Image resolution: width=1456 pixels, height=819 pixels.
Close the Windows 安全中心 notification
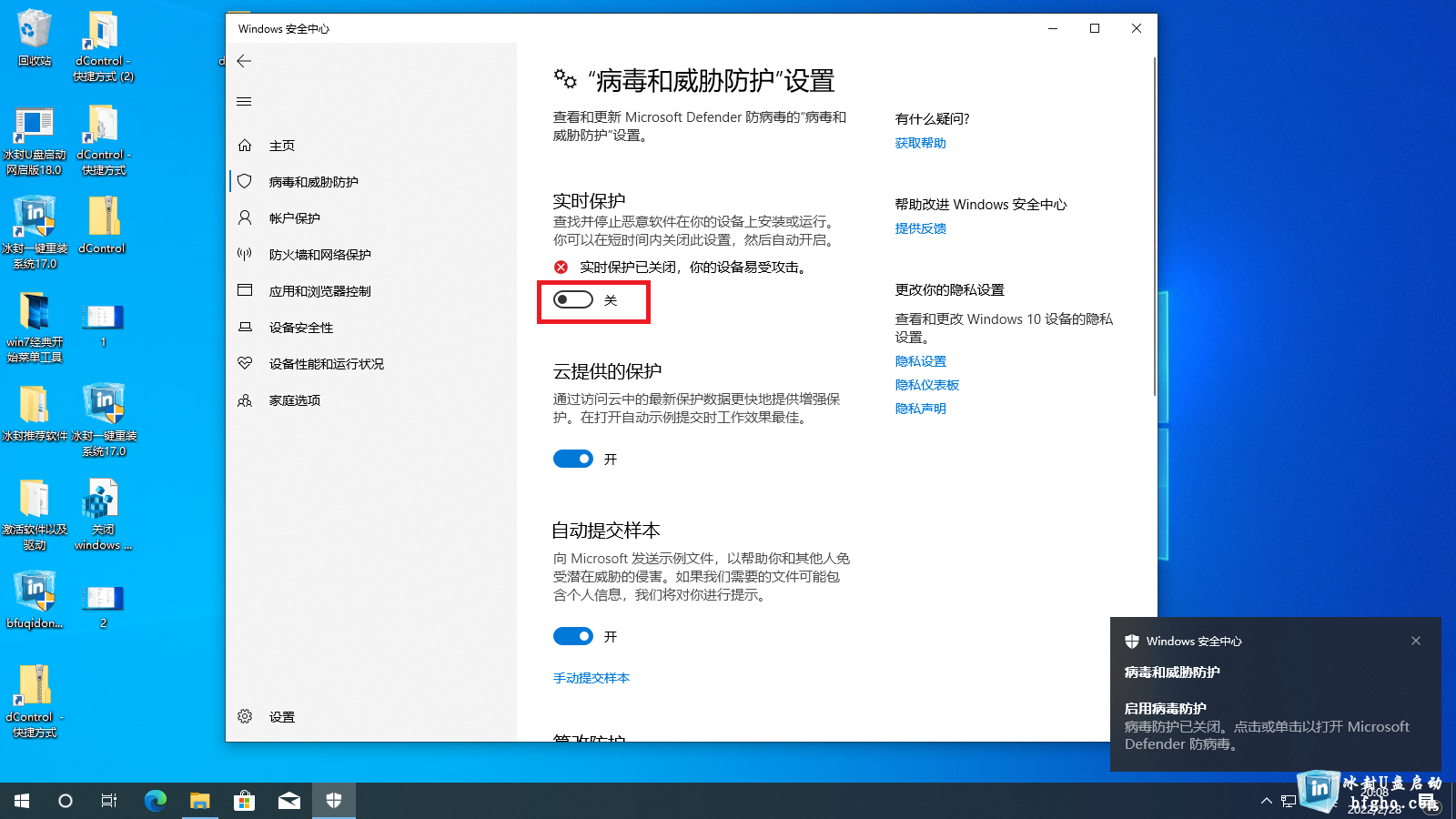tap(1416, 641)
